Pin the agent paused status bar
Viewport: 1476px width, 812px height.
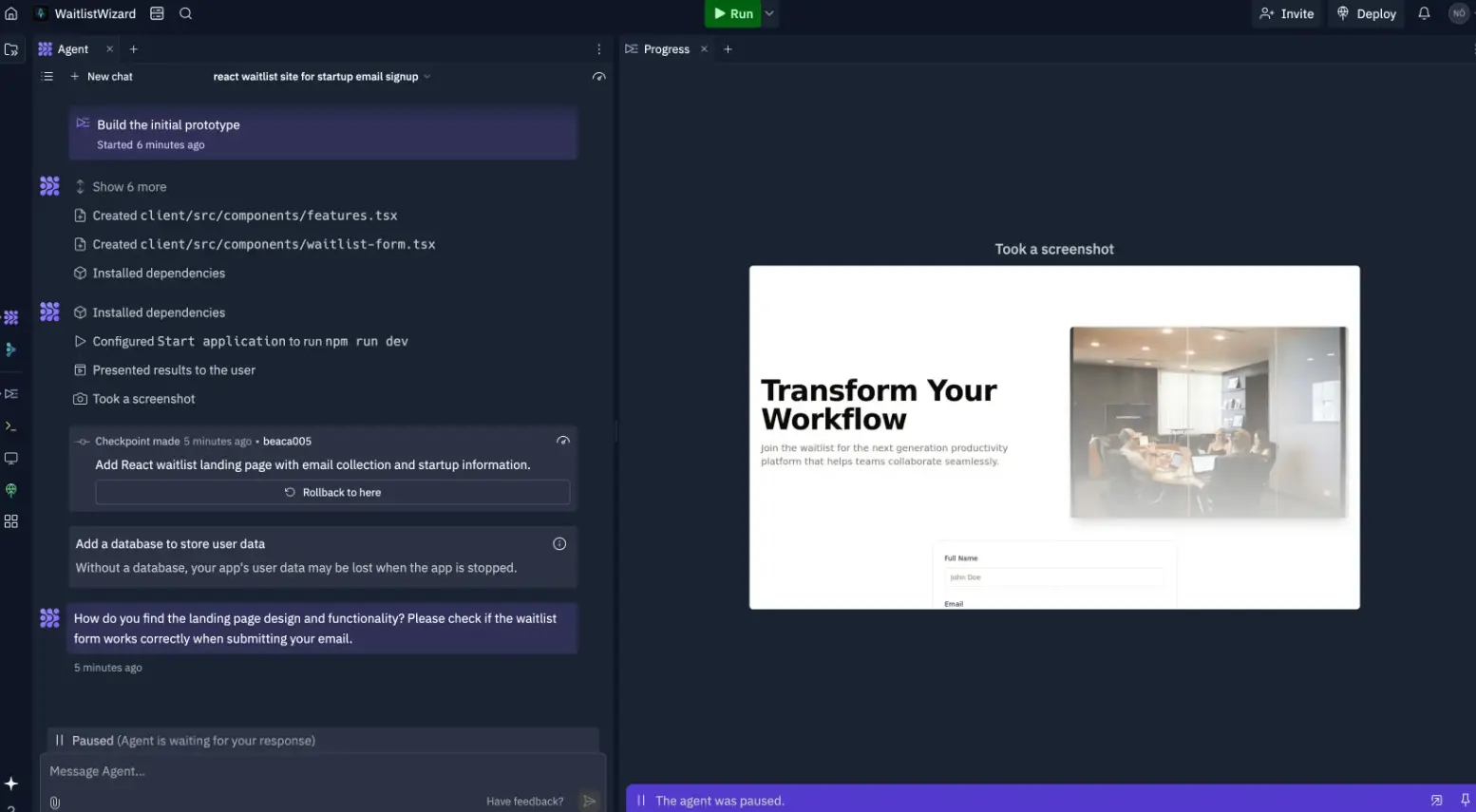pos(1465,801)
